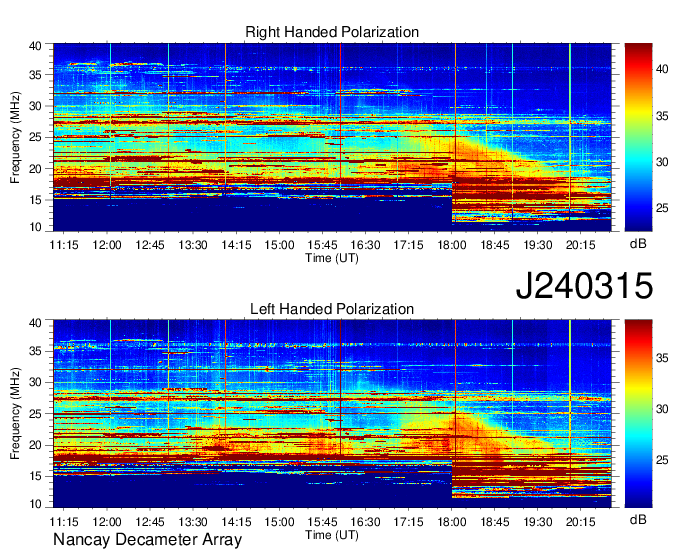Click the 12:45 tick label on bottom plot

click(150, 522)
